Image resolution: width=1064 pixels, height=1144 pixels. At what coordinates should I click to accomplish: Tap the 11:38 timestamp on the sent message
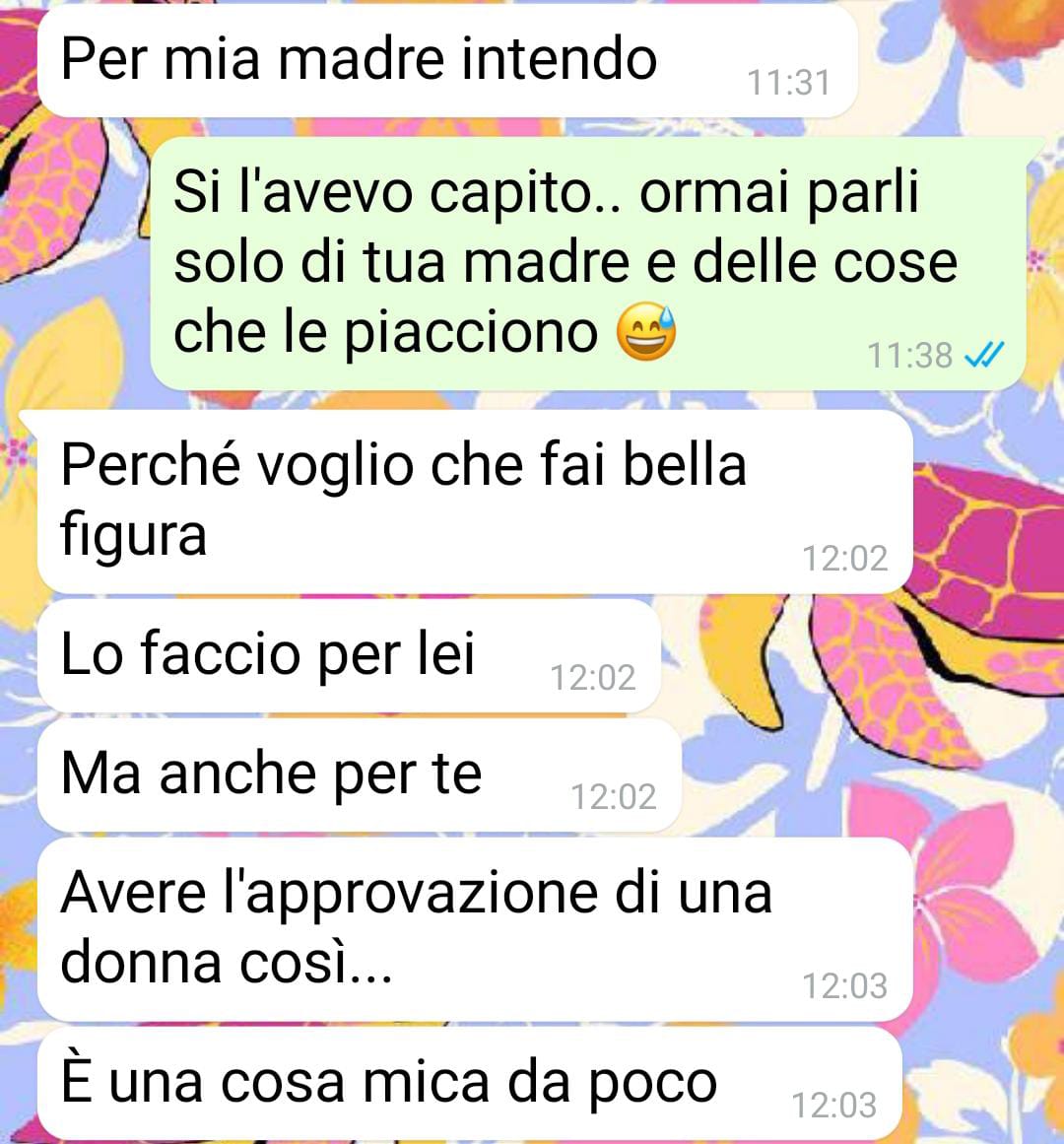910,356
